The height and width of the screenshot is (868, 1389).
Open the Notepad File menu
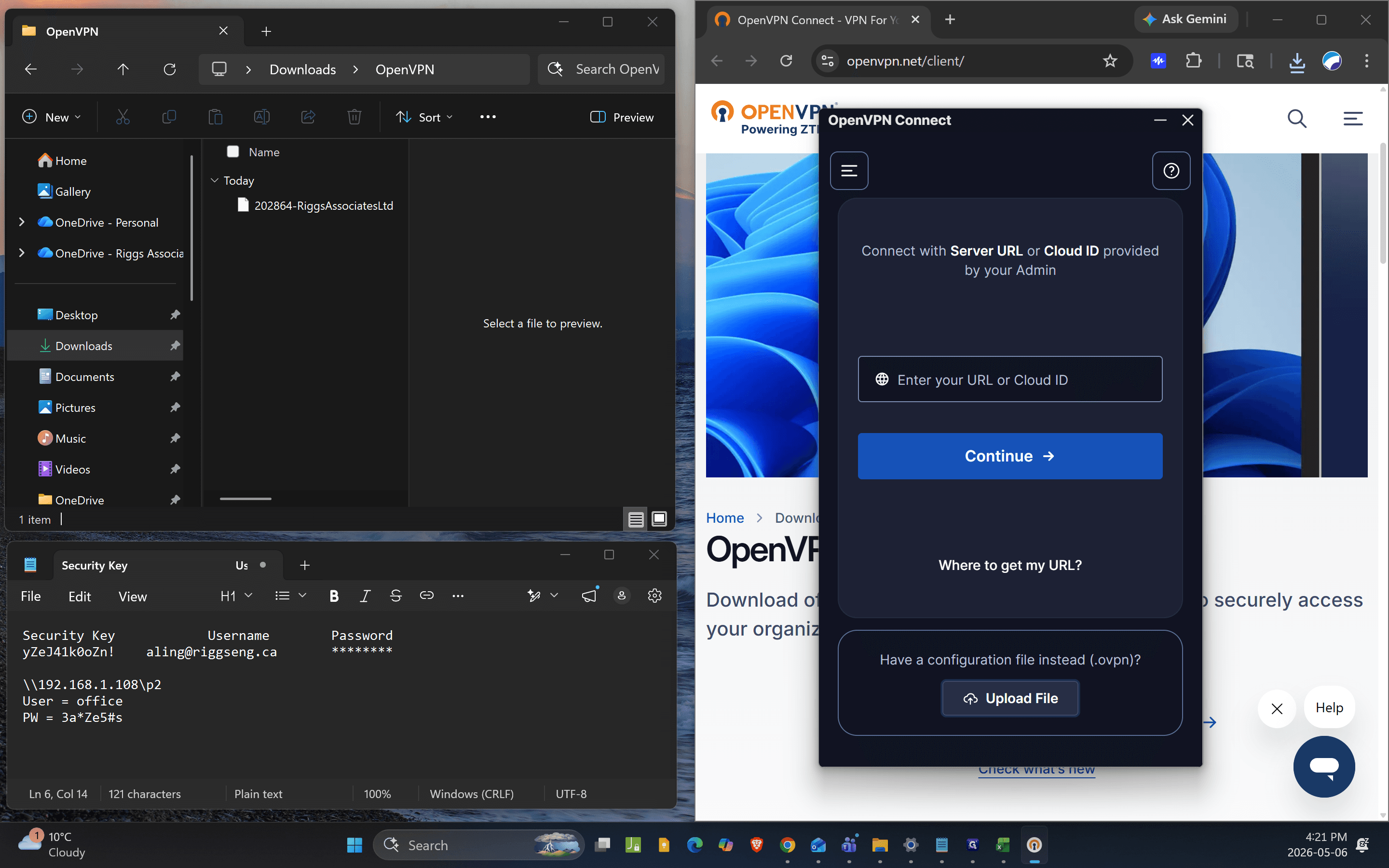tap(31, 597)
